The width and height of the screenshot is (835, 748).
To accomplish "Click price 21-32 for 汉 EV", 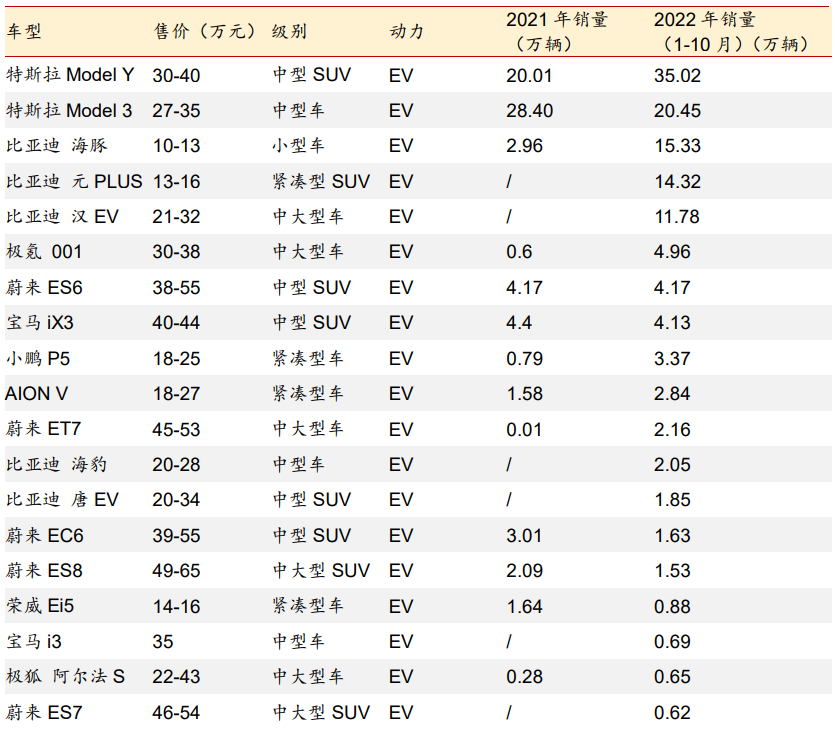I will 176,217.
